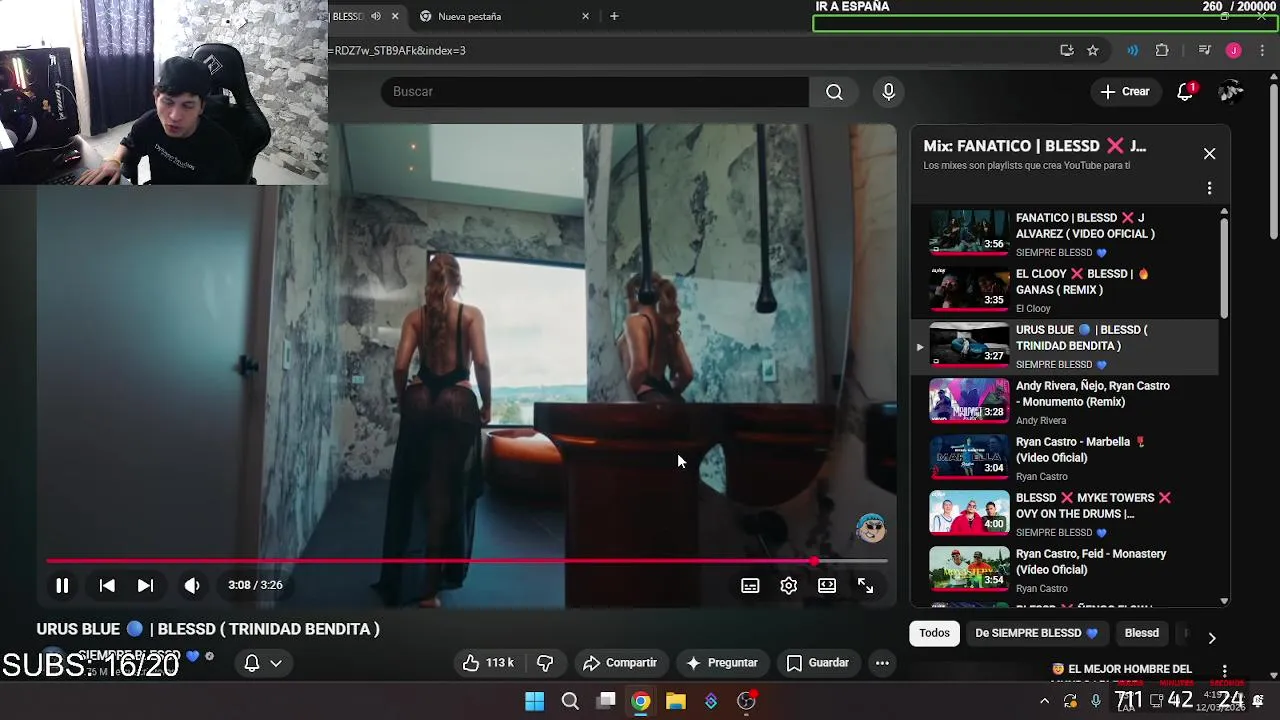Open the Chrome profile J avatar
Screen dimensions: 1280x720
click(1233, 51)
